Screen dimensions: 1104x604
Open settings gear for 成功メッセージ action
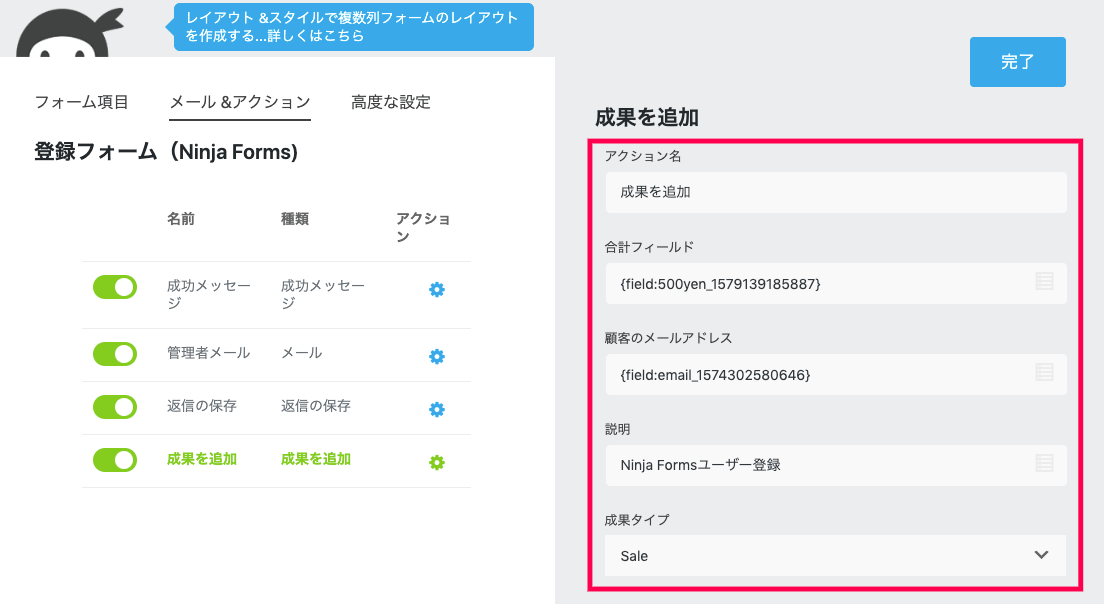click(437, 290)
